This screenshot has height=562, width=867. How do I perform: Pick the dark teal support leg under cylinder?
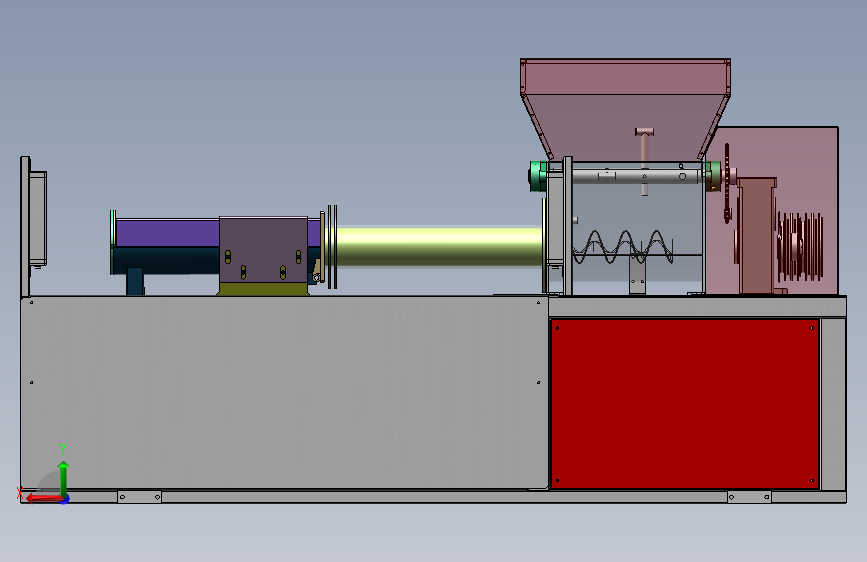135,282
